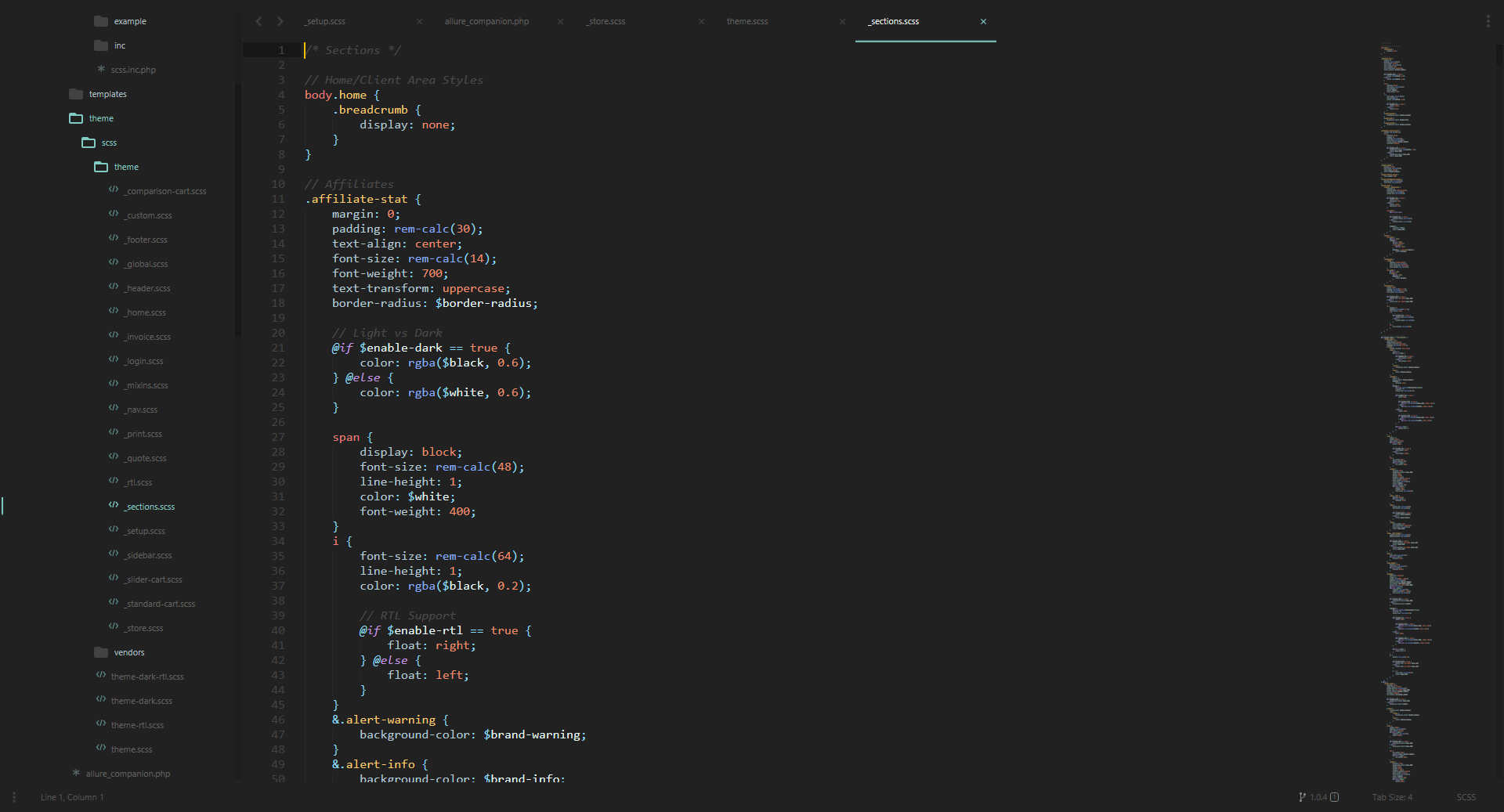This screenshot has width=1504, height=812.
Task: Click Line 1, Column 1 in status bar
Action: pos(72,797)
